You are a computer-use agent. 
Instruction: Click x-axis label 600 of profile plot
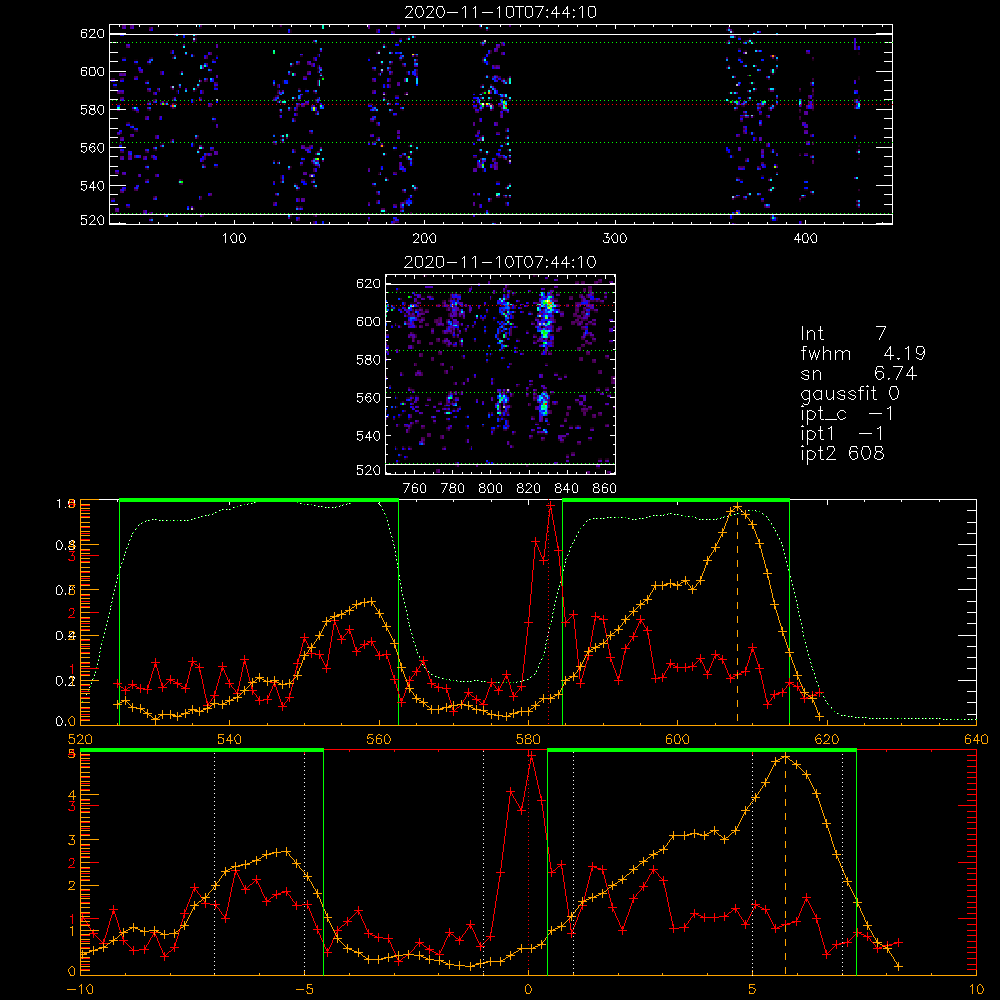pyautogui.click(x=677, y=739)
